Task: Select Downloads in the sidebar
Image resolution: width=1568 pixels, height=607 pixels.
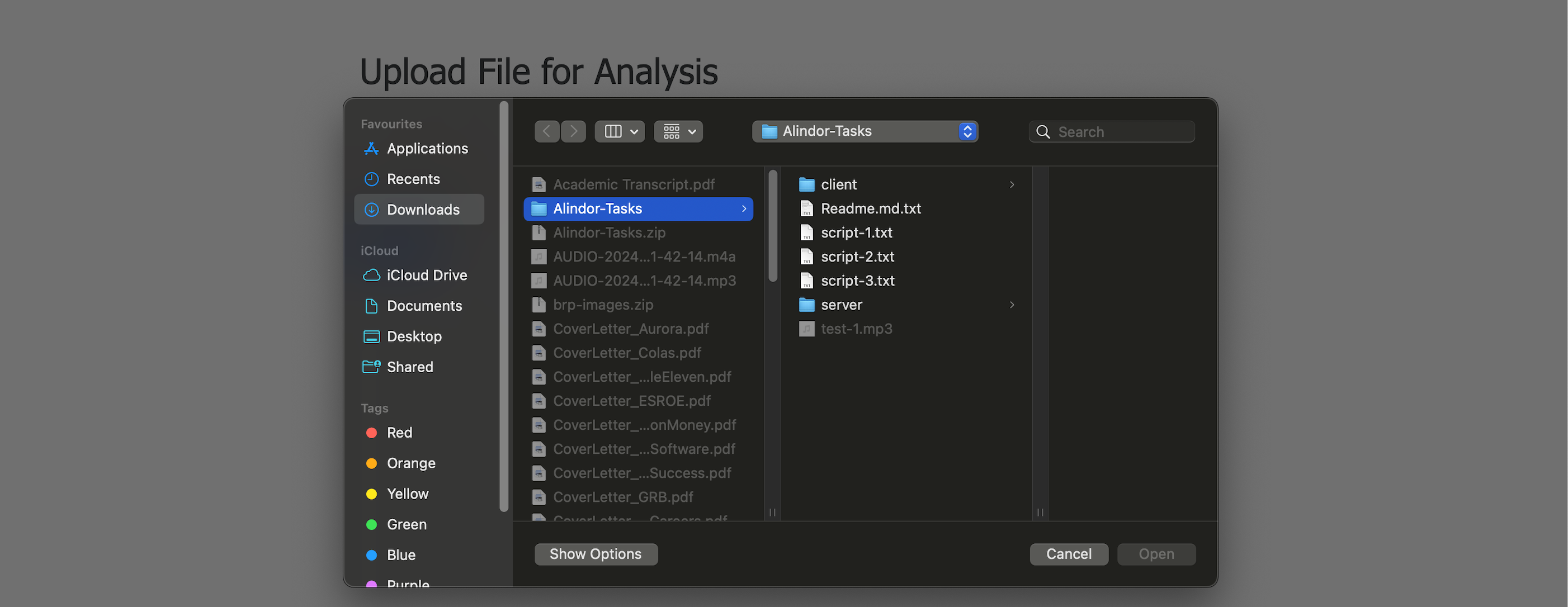Action: [422, 210]
